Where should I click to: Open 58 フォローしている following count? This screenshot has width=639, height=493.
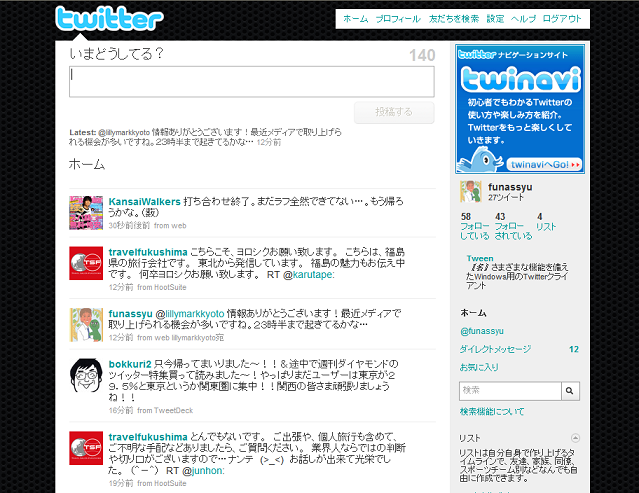coord(475,227)
